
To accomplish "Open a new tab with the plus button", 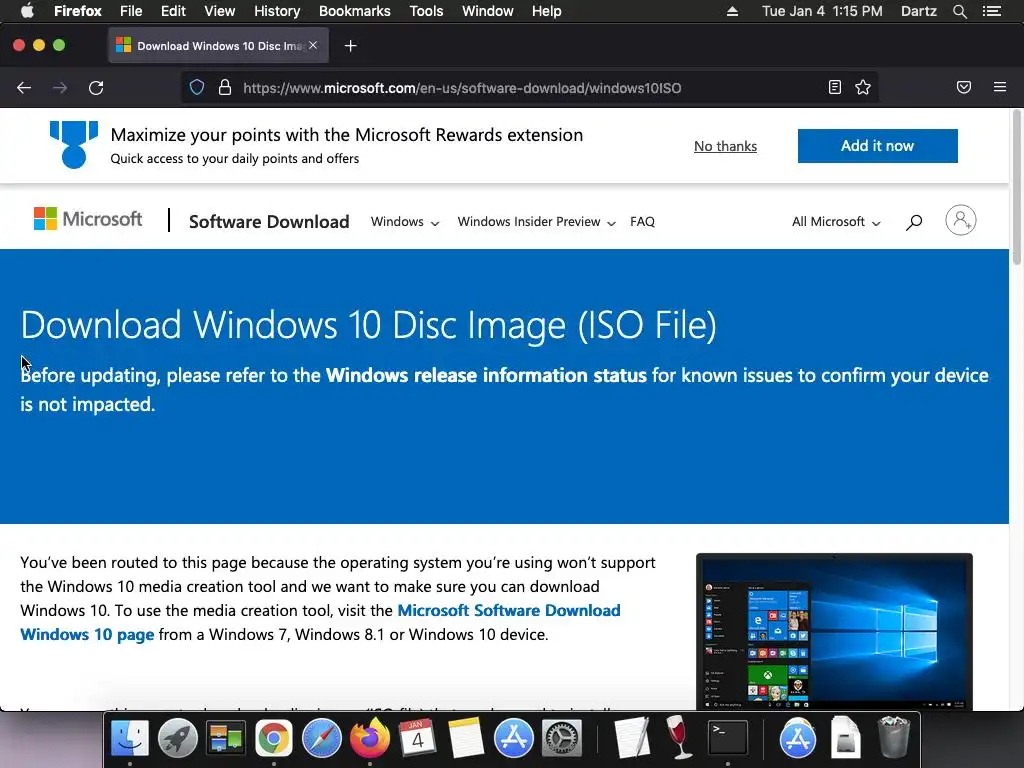I will (x=351, y=46).
